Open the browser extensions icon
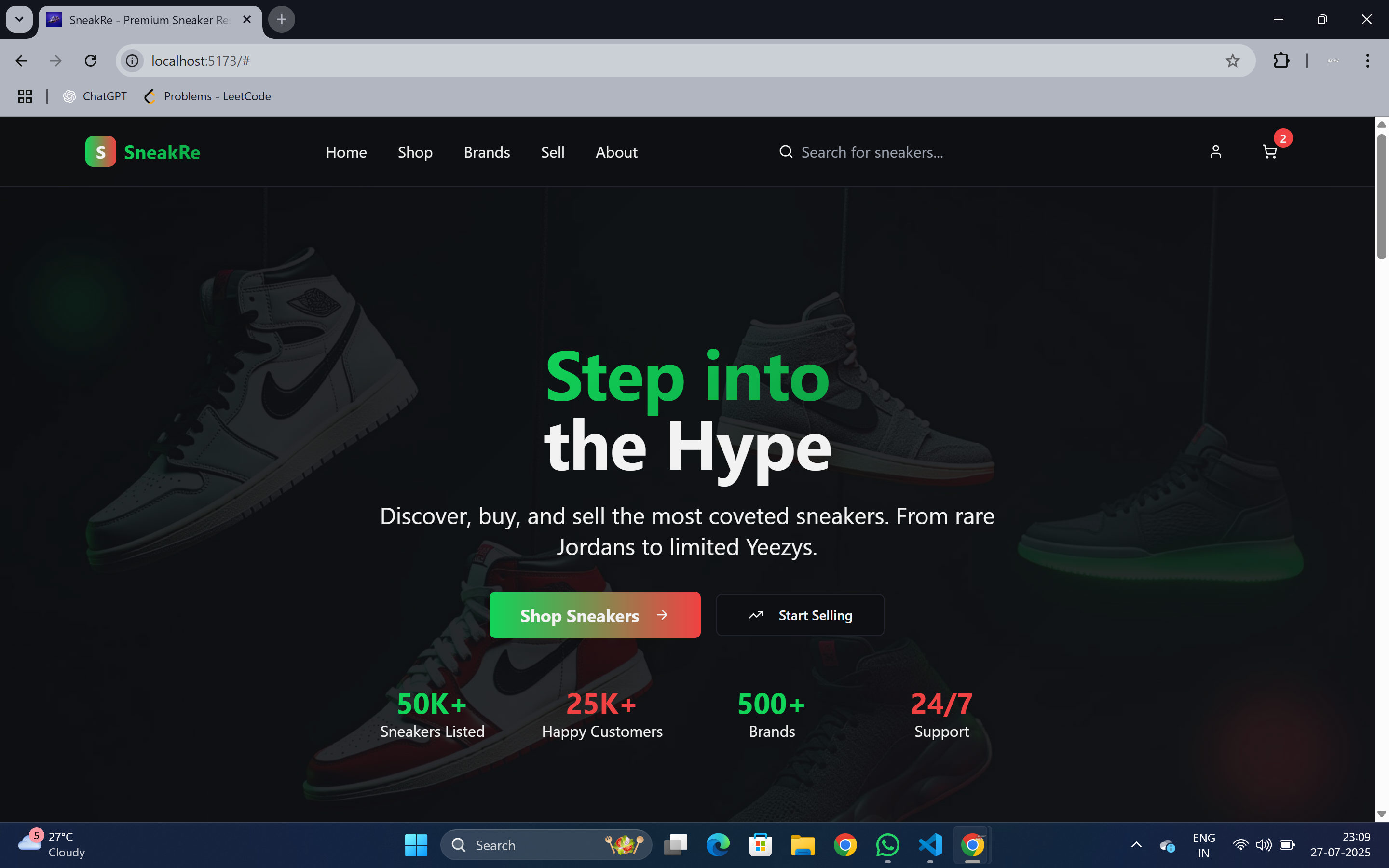 (1281, 60)
